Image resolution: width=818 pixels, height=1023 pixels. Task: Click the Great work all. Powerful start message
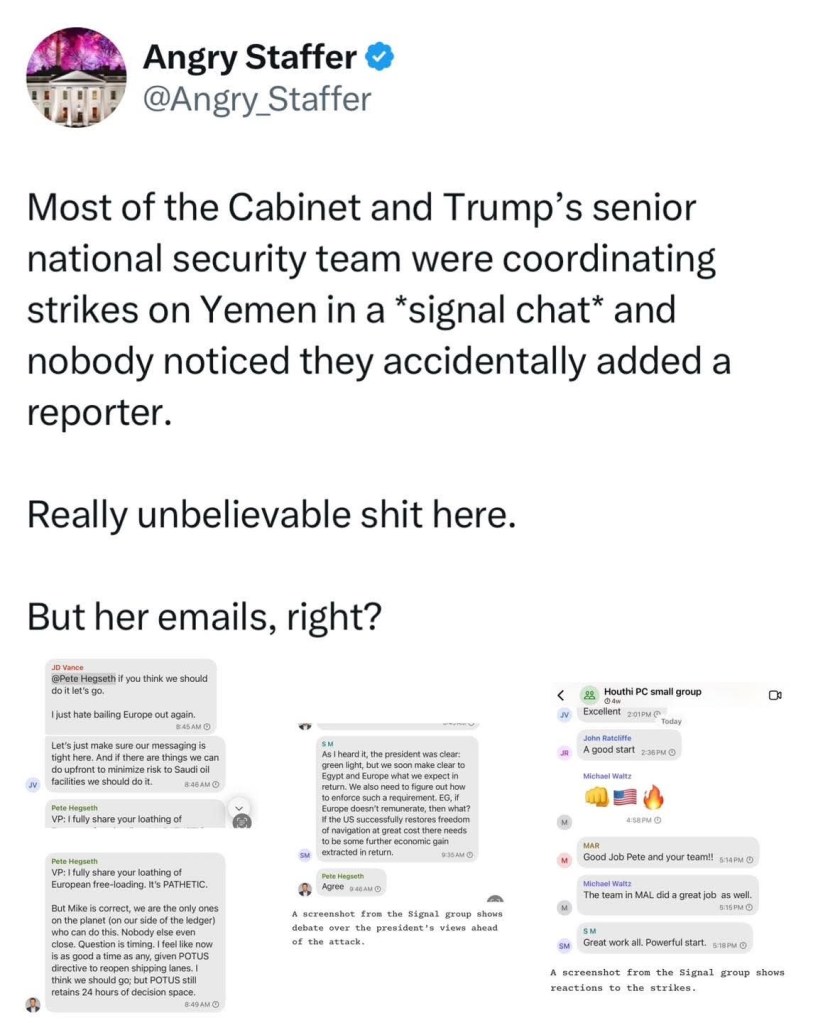coord(658,942)
